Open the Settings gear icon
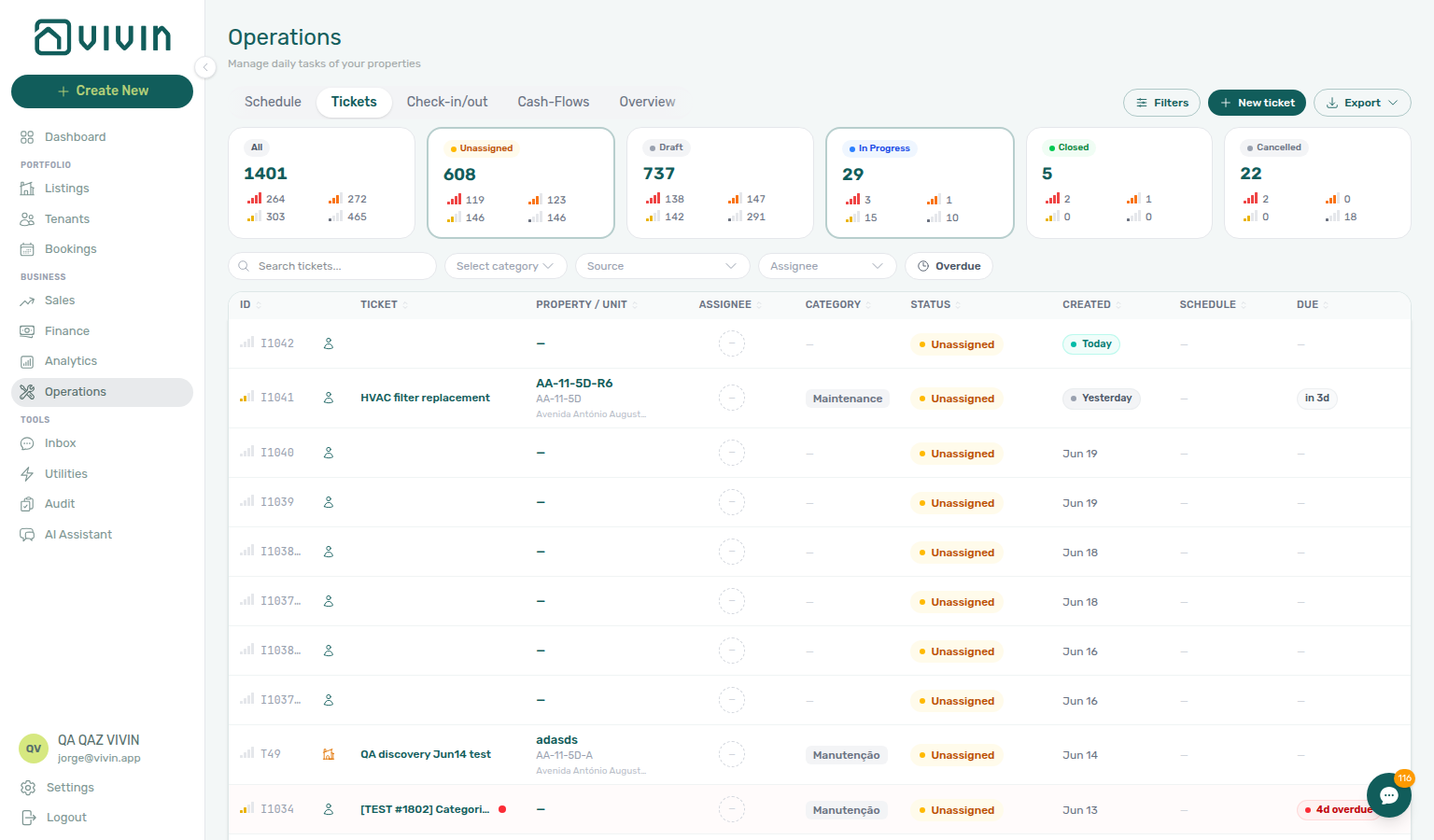 pos(28,788)
